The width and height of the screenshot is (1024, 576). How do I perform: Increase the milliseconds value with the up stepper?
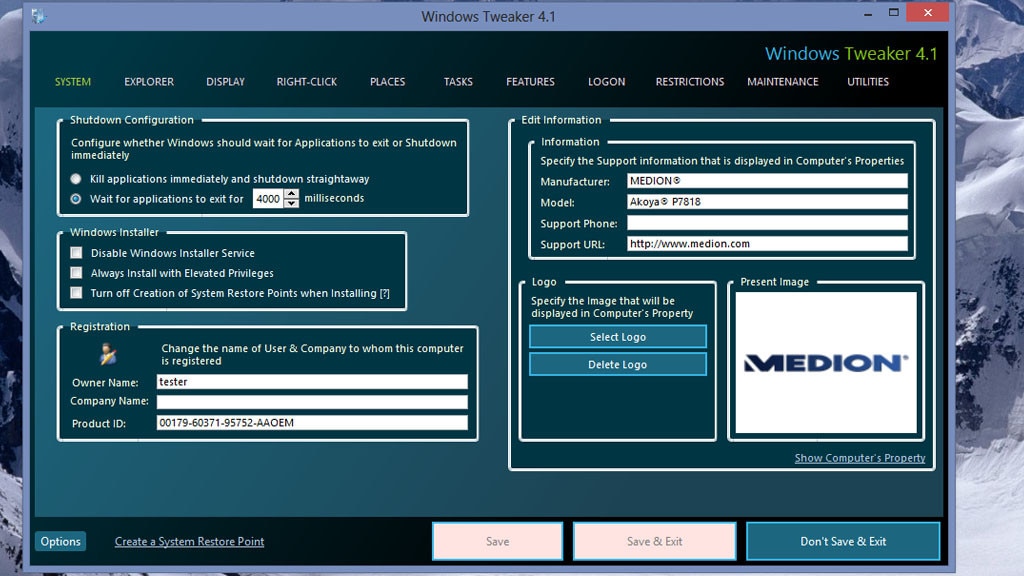click(x=291, y=193)
